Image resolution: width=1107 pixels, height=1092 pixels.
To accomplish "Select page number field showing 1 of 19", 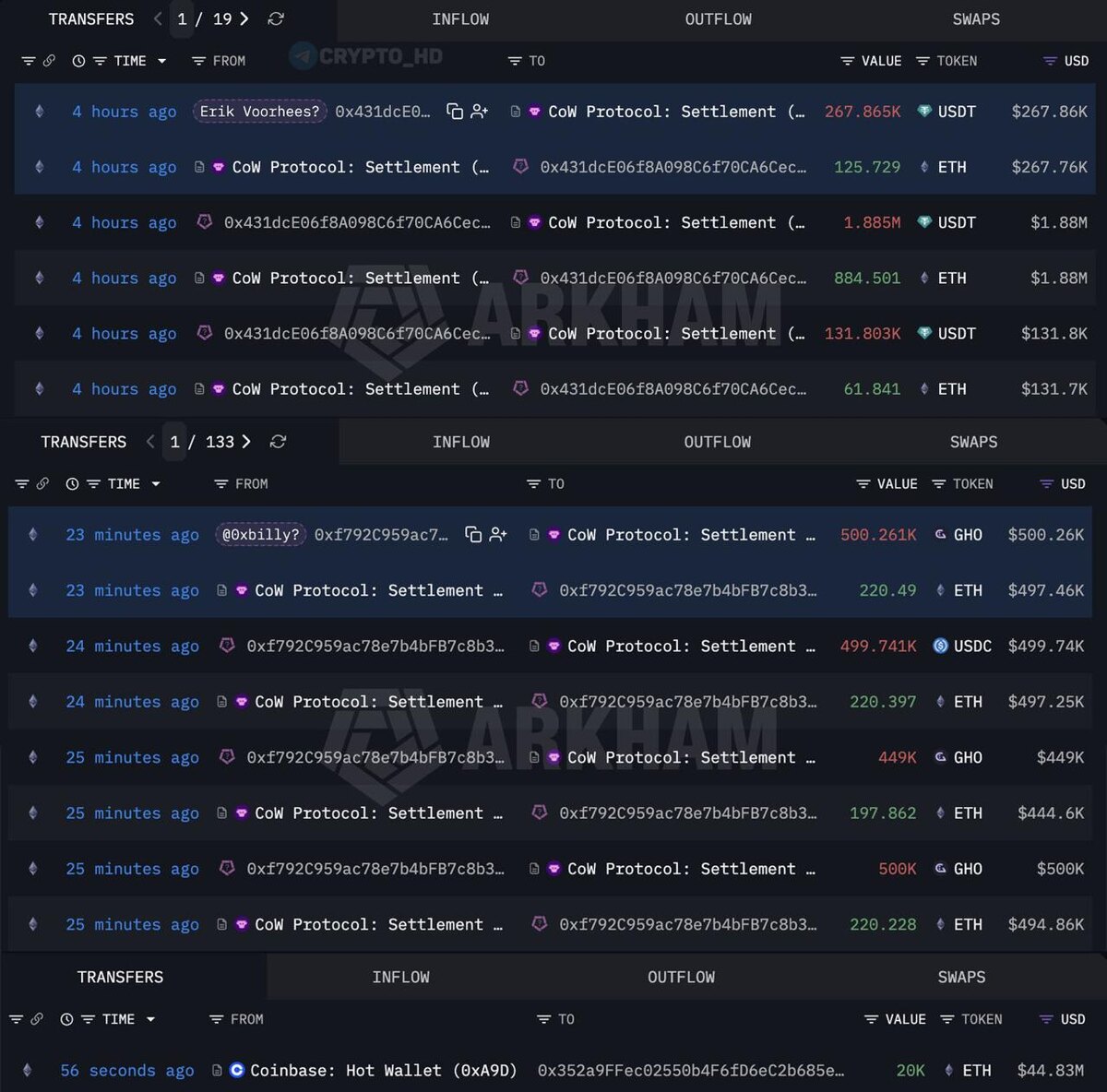I will click(182, 18).
